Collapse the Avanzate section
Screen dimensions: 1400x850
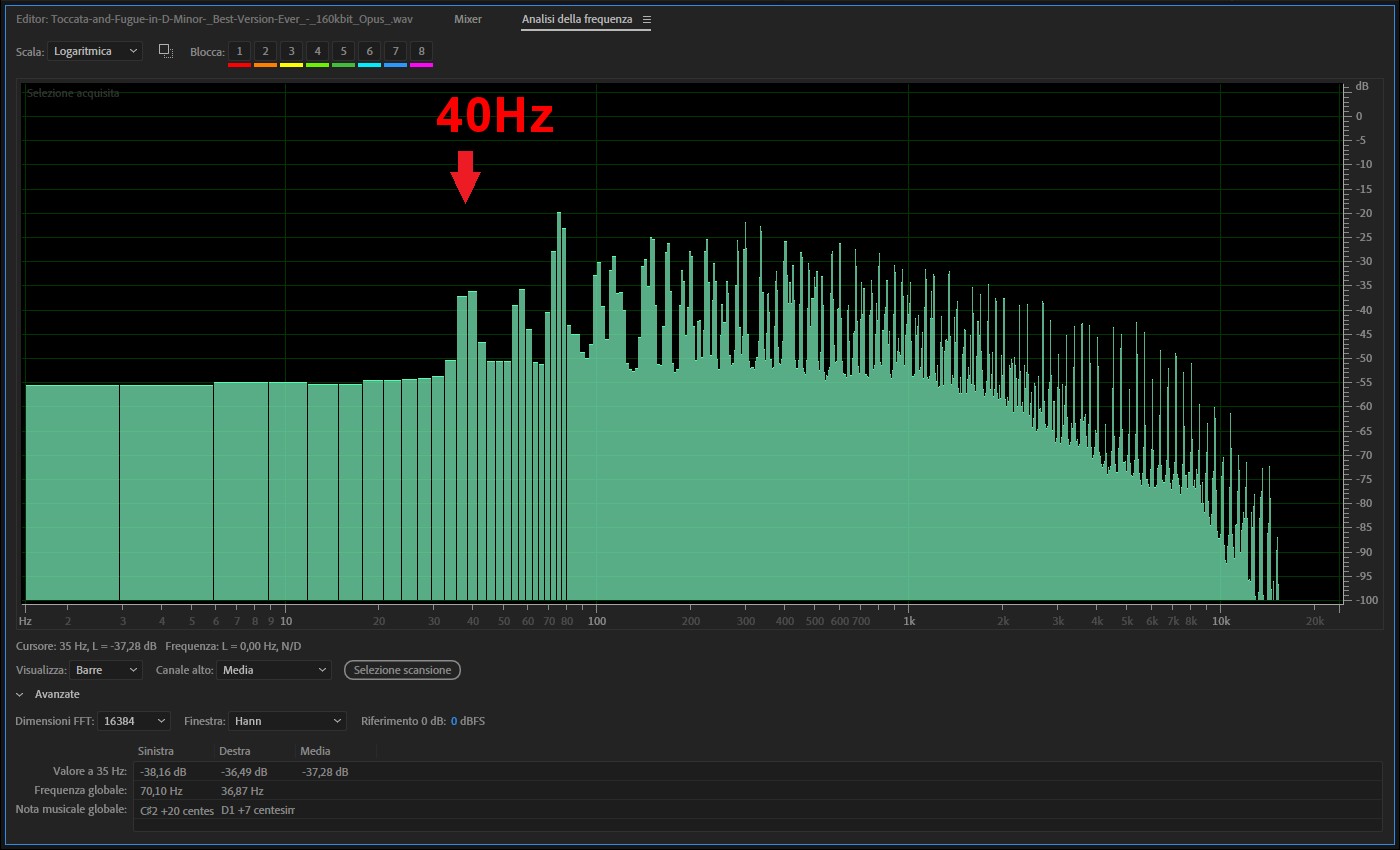pyautogui.click(x=21, y=694)
